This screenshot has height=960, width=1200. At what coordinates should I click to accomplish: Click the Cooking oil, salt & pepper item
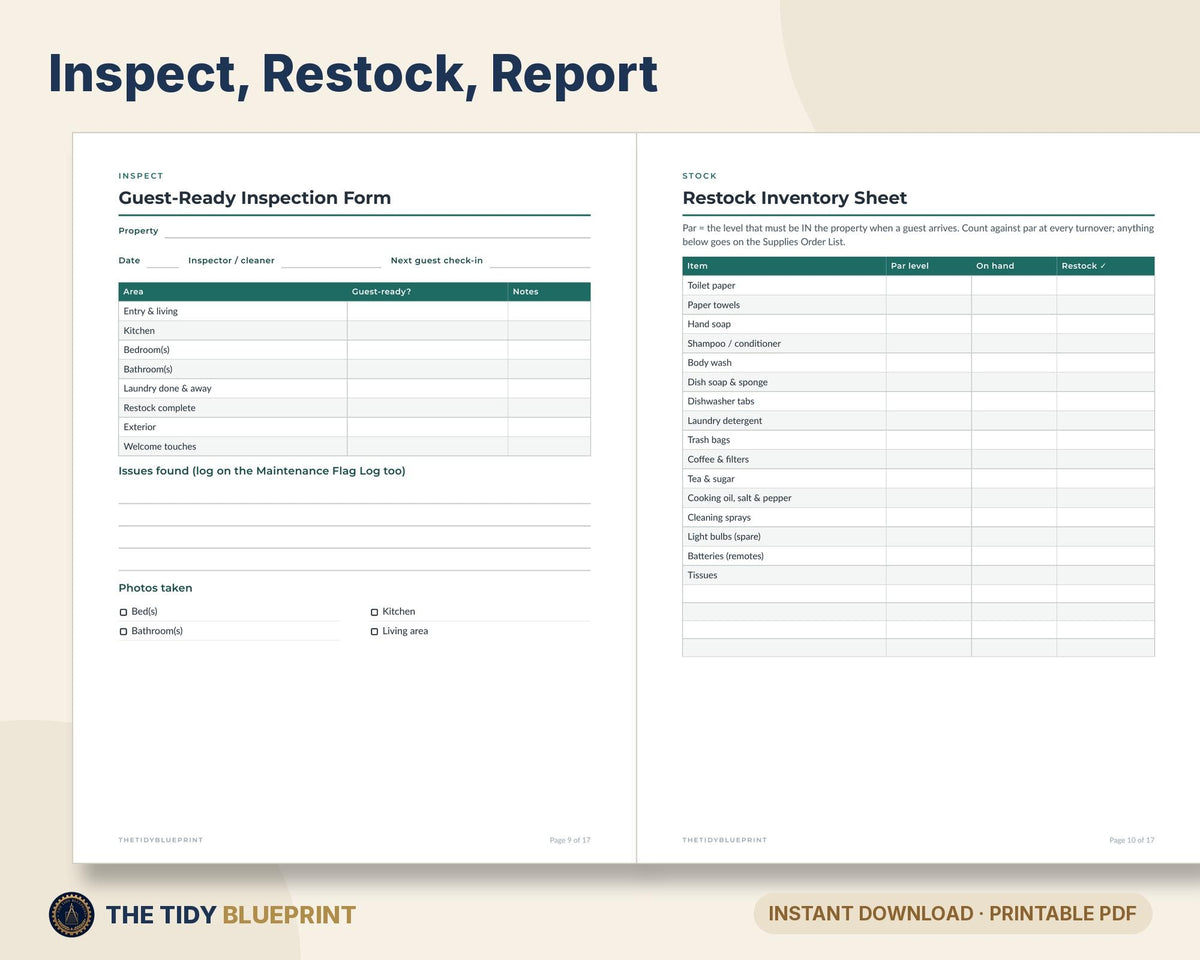(740, 498)
